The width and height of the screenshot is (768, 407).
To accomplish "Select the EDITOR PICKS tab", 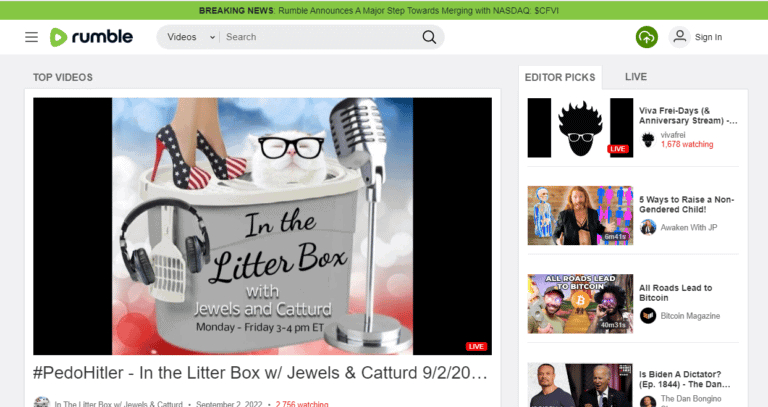I will click(560, 77).
